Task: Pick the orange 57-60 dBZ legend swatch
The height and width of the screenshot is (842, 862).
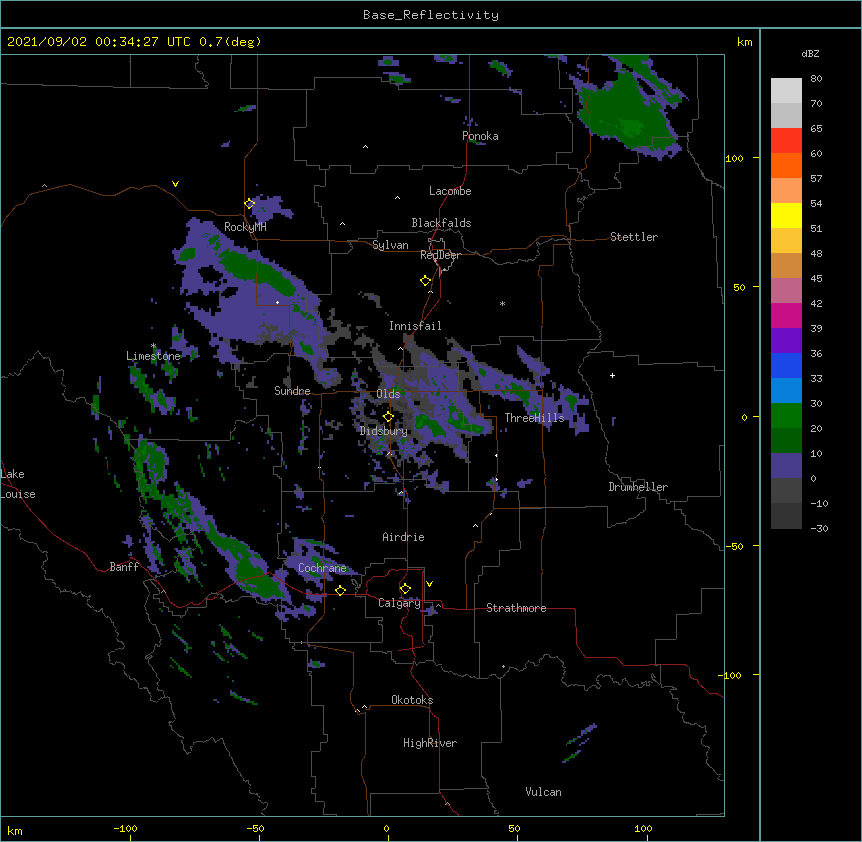Action: point(786,165)
